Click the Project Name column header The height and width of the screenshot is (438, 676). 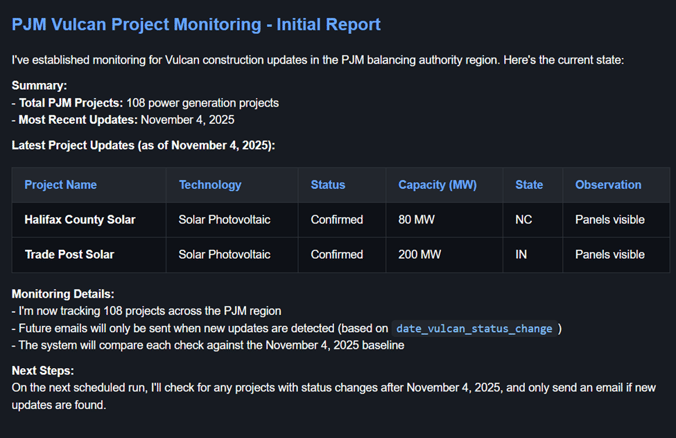pyautogui.click(x=60, y=185)
